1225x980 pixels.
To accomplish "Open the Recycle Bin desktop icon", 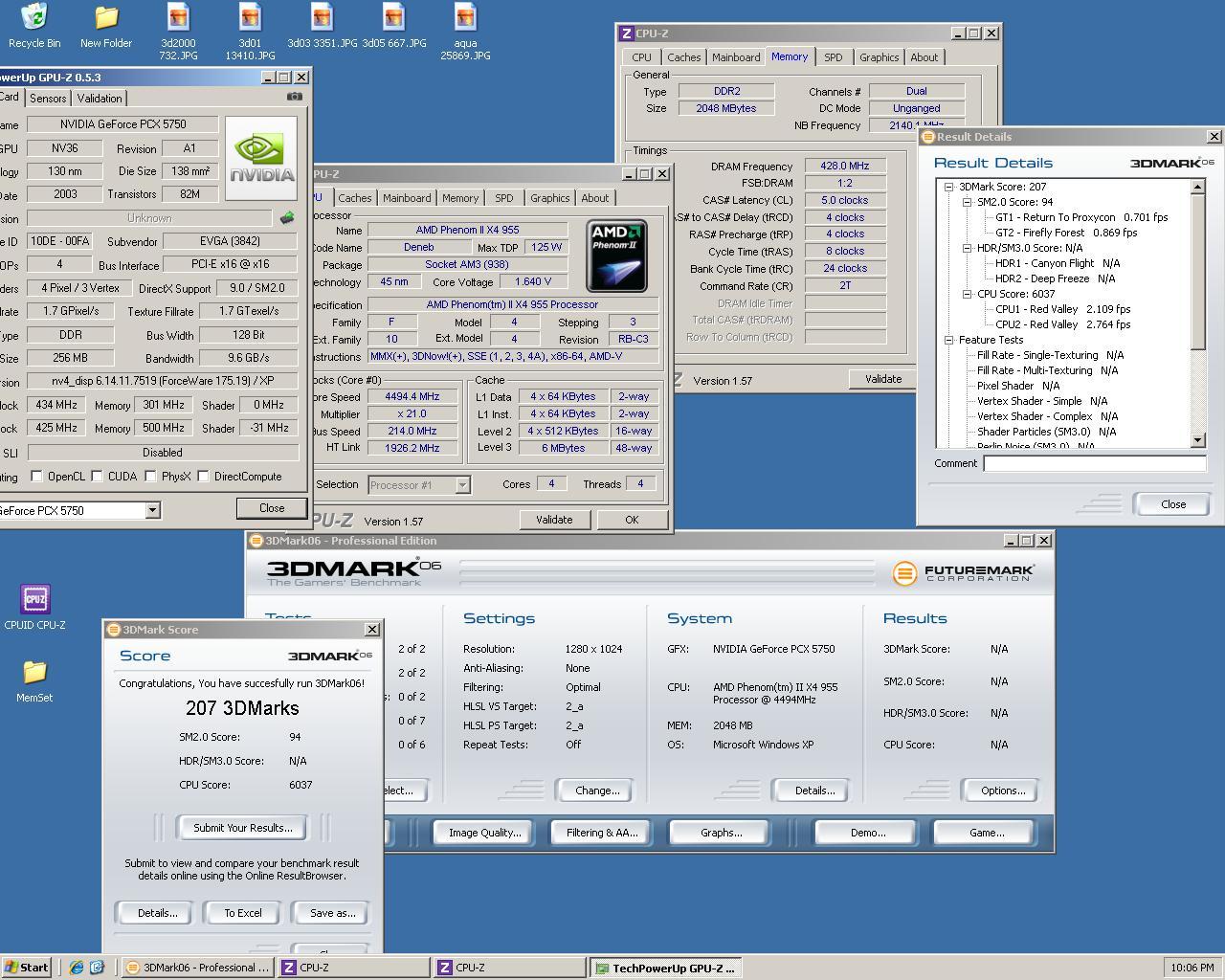I will 34,26.
